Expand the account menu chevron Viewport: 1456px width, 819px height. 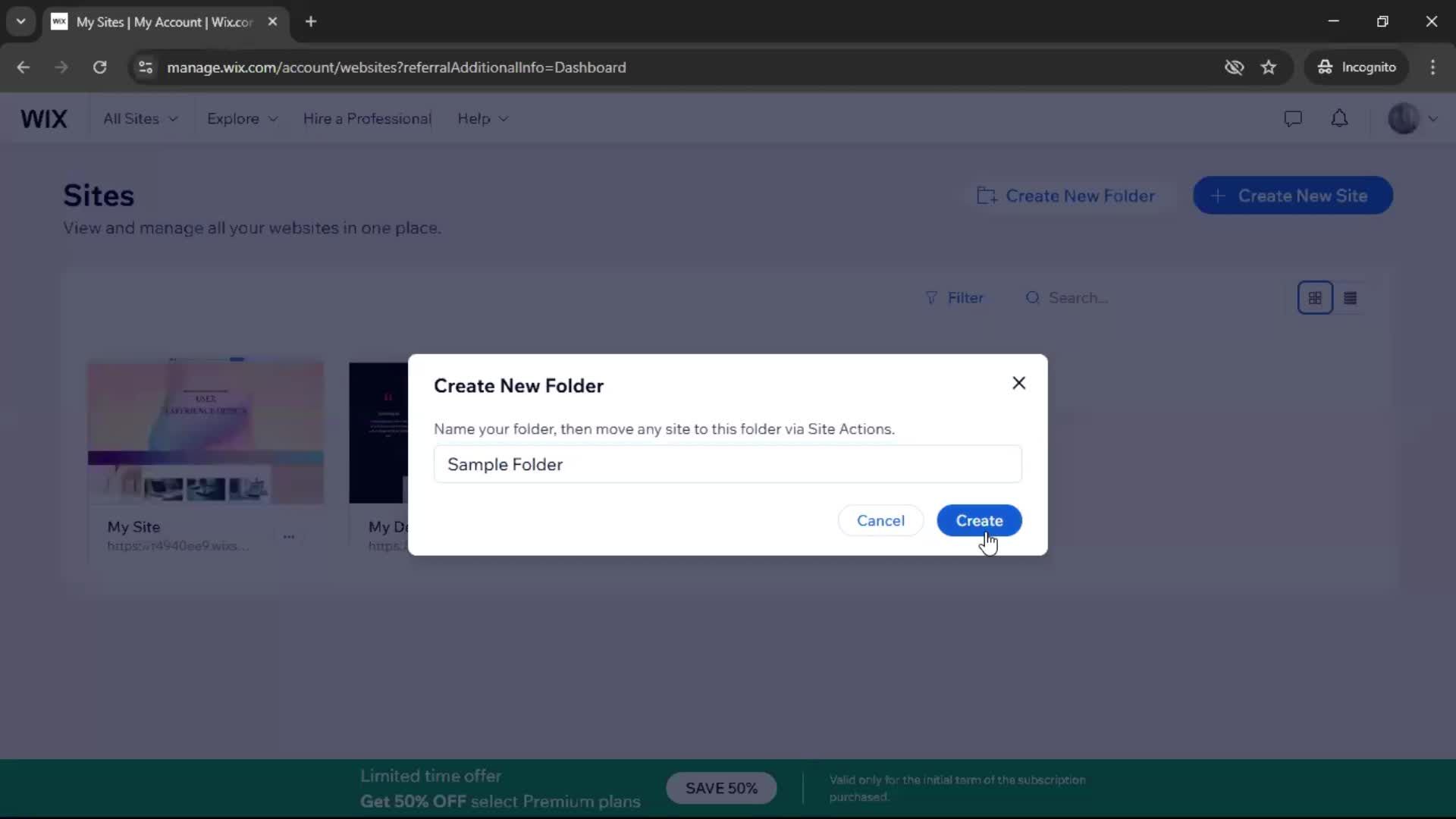coord(1432,119)
